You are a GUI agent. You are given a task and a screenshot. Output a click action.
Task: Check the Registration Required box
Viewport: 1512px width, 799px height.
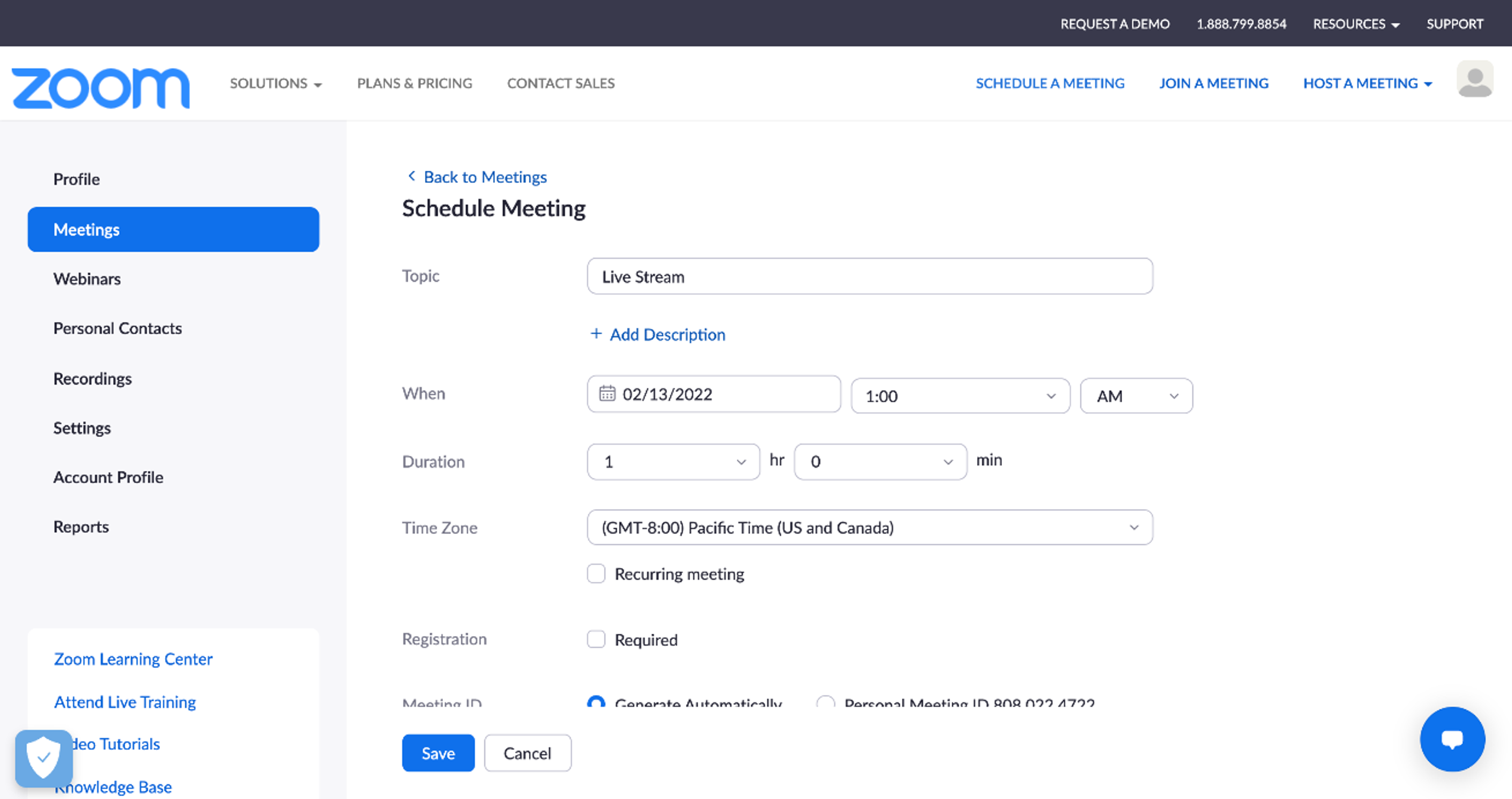596,639
